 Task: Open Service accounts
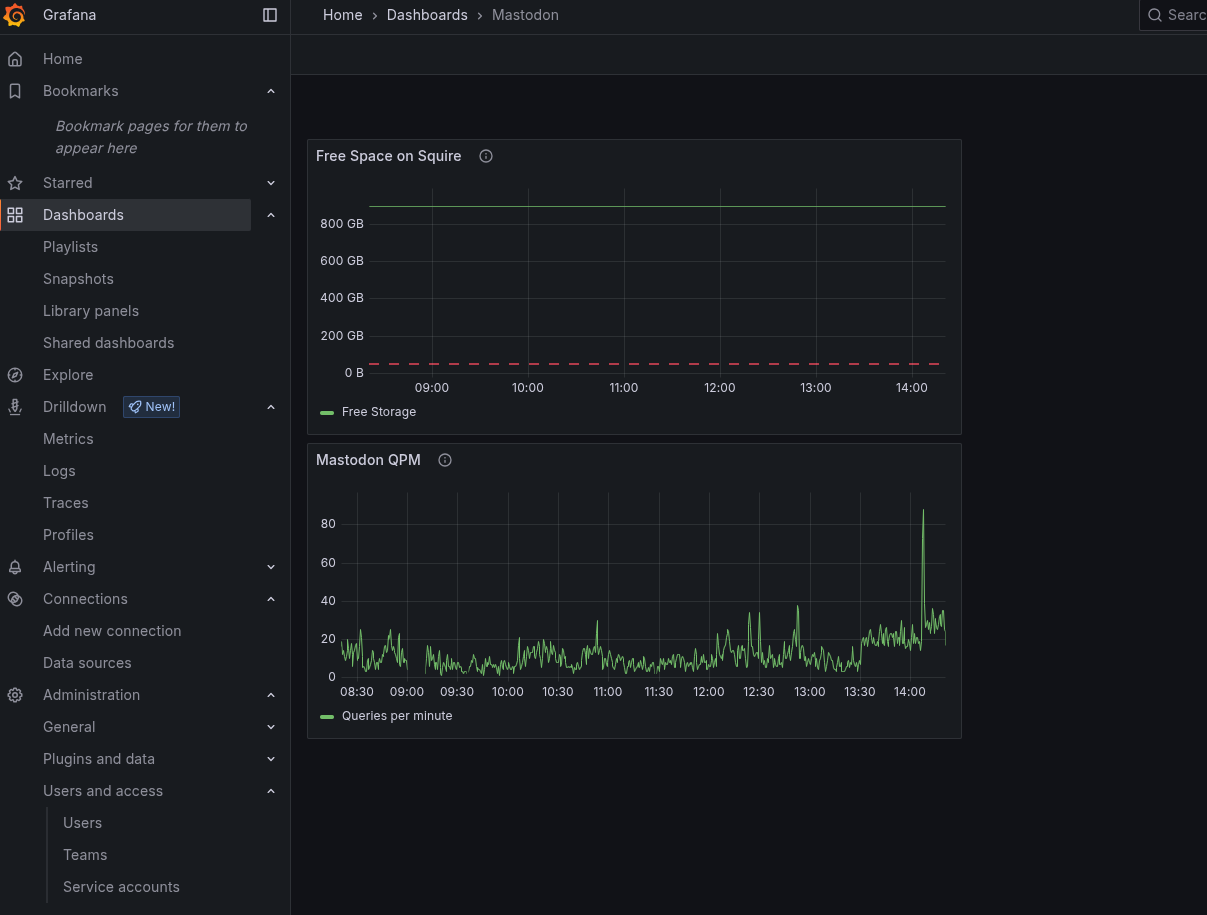click(x=121, y=887)
